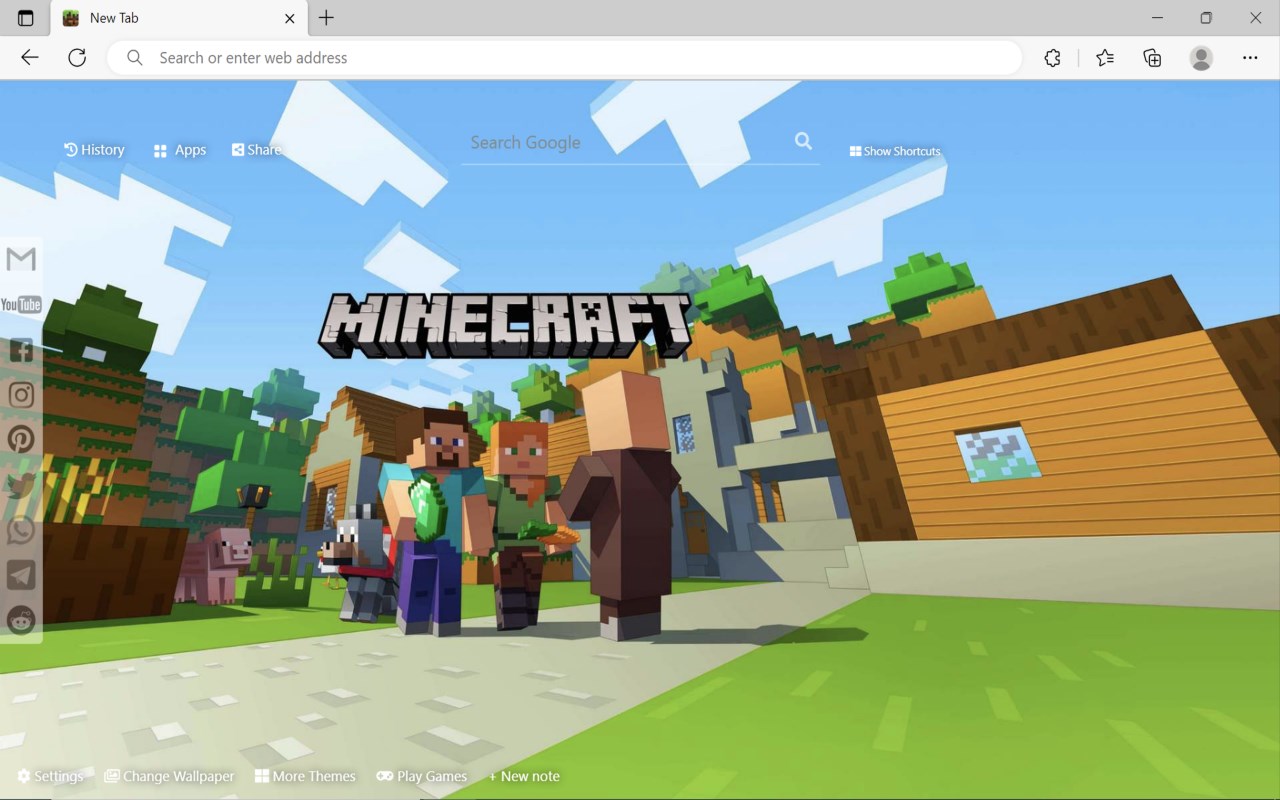Open the Settings and more menu
1280x800 pixels.
point(1250,58)
